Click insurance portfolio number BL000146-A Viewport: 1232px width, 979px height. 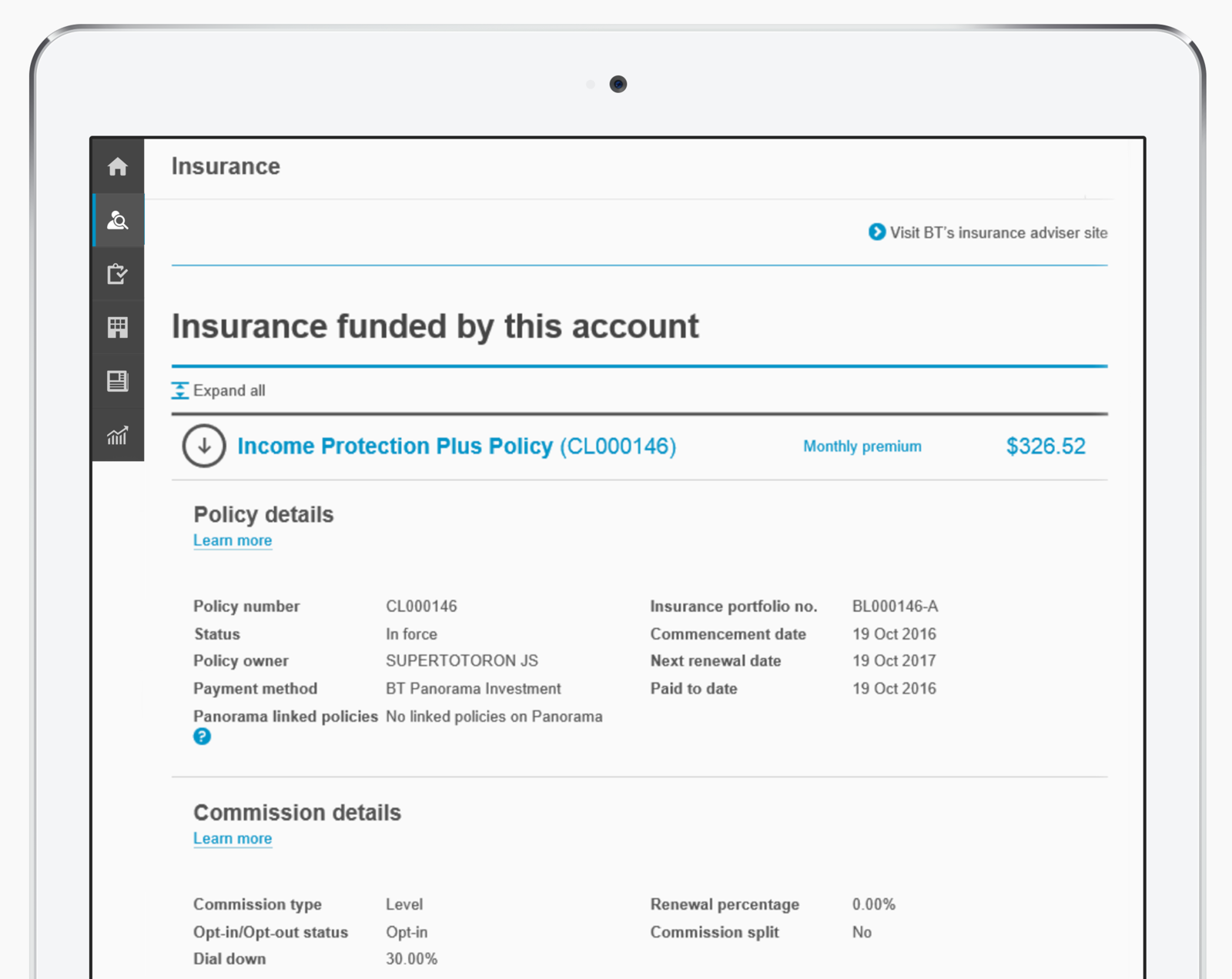895,606
